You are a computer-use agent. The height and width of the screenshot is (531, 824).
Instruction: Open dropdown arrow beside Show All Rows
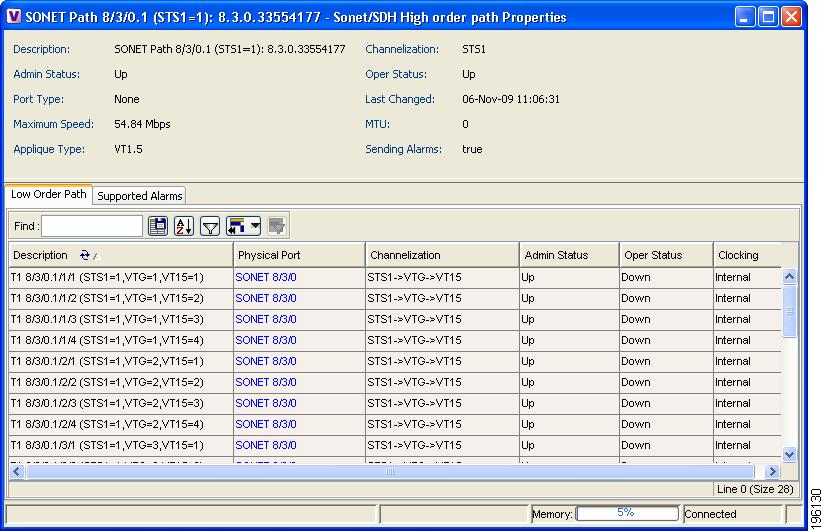coord(255,226)
